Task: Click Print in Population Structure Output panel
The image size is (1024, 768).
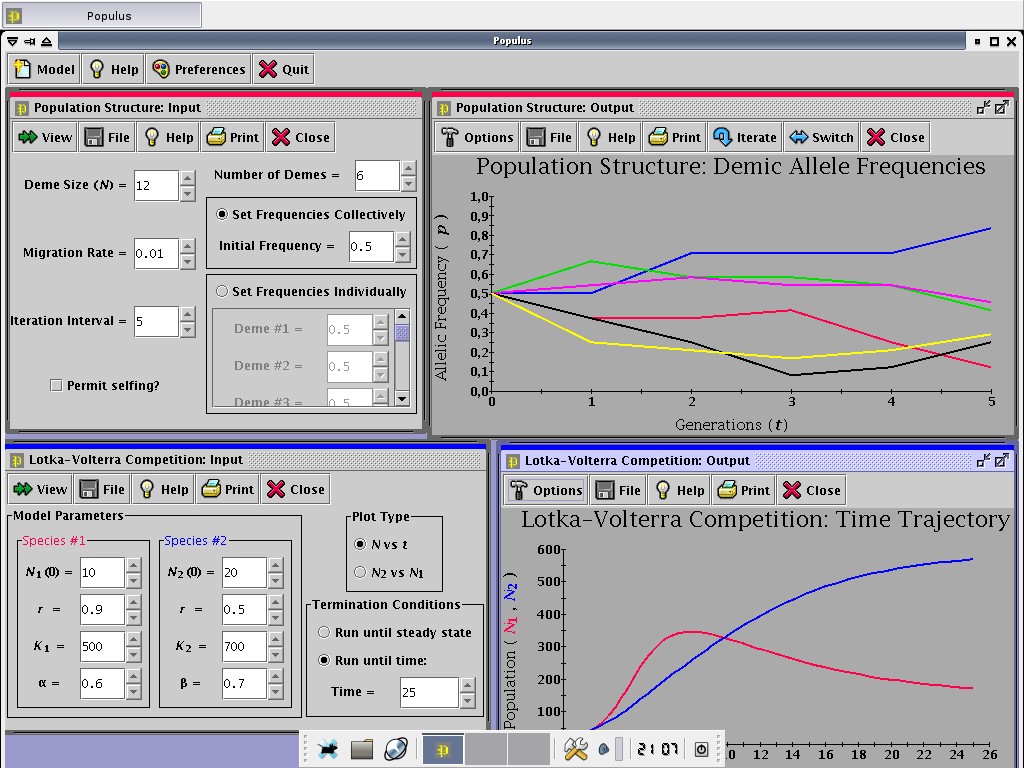Action: click(675, 137)
